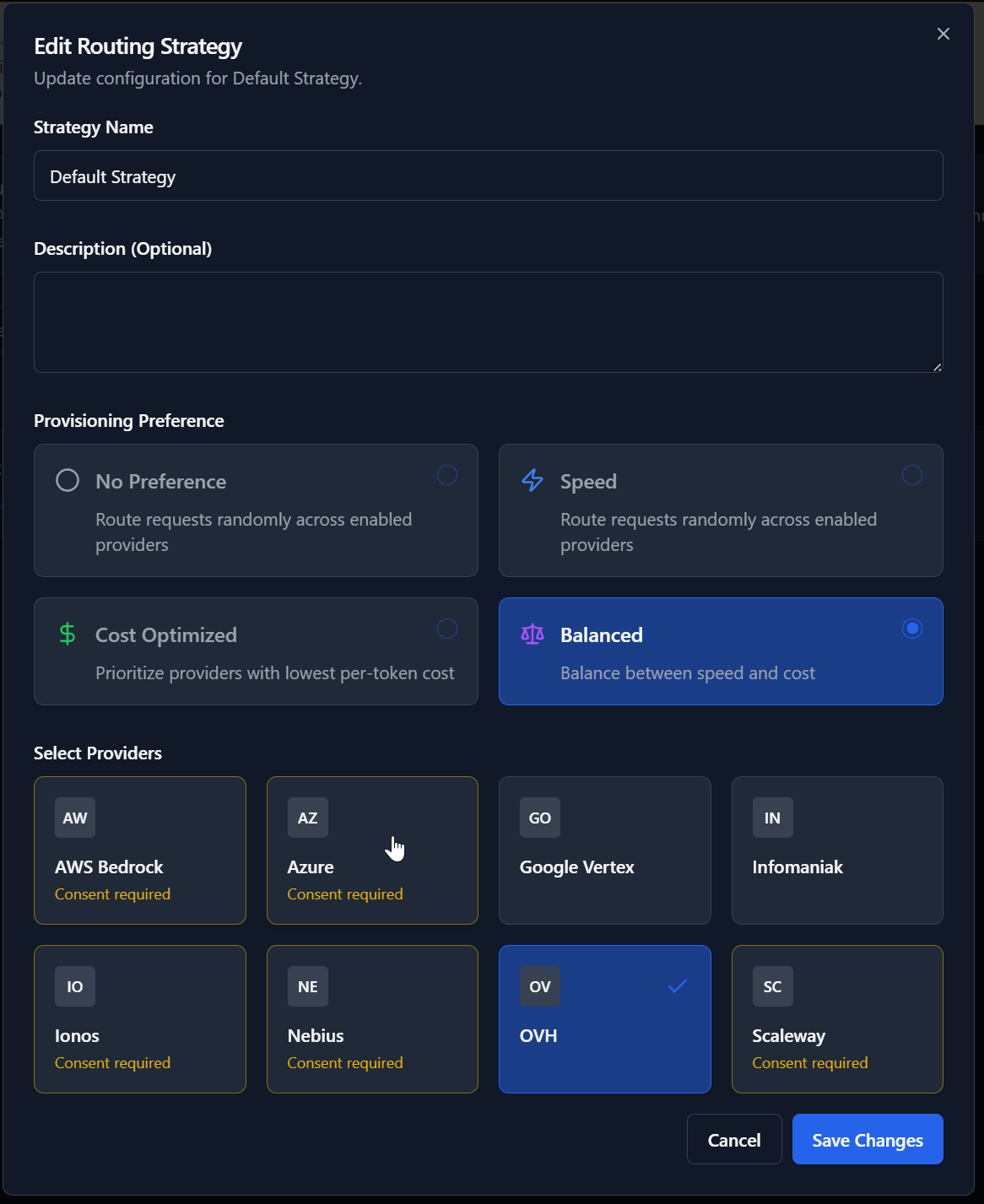The width and height of the screenshot is (984, 1204).
Task: Select the Speed radio button
Action: [x=912, y=475]
